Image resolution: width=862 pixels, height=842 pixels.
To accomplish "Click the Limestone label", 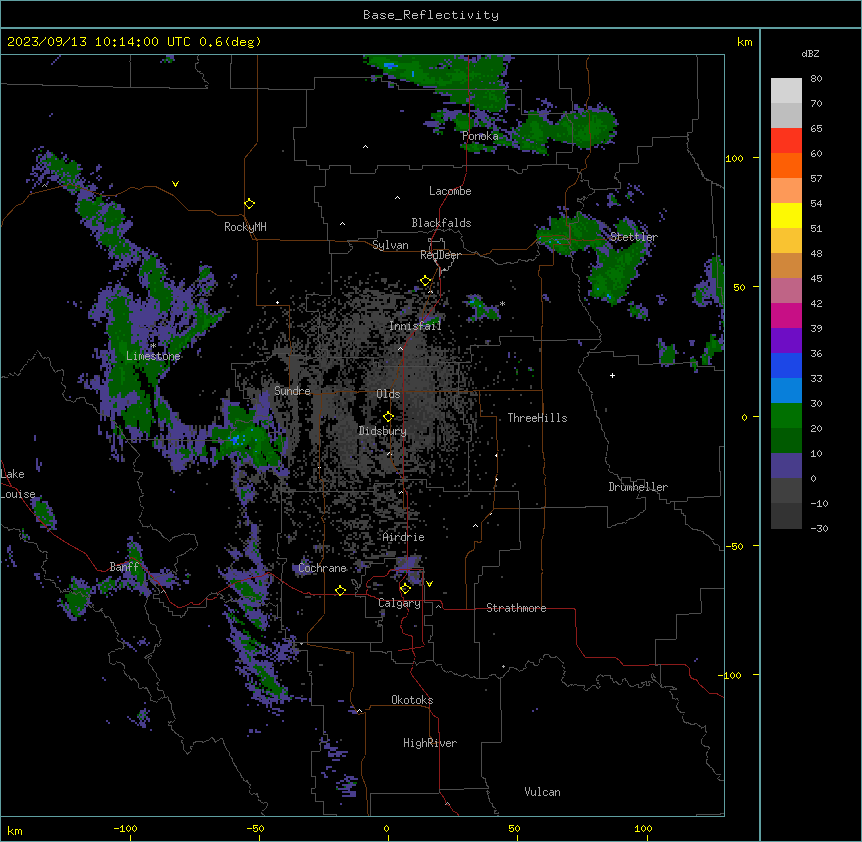I will coord(153,356).
